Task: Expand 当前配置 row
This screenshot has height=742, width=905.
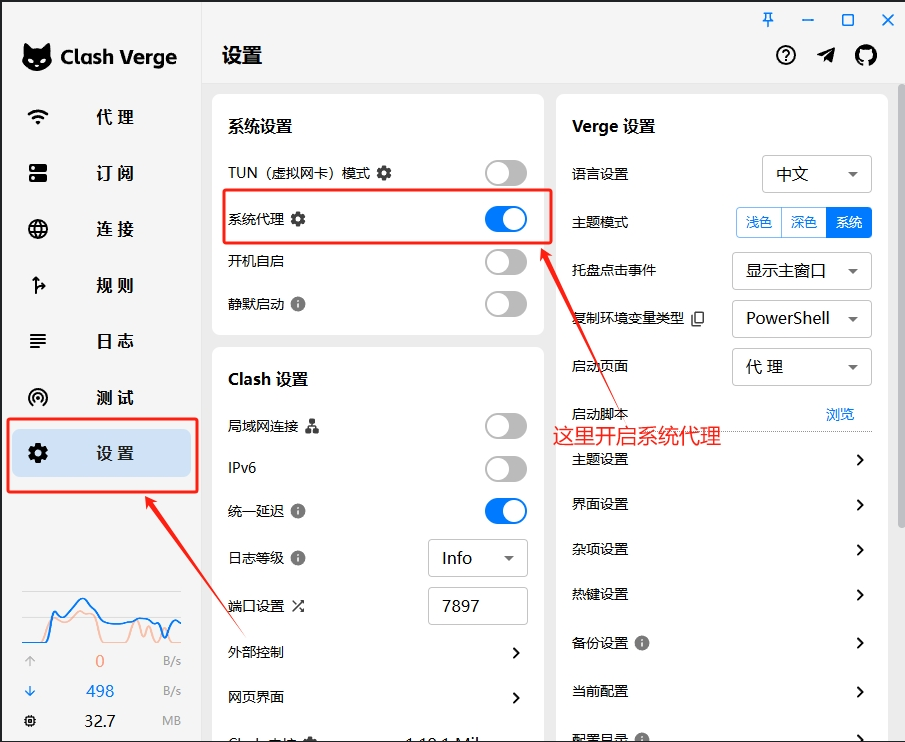Action: 721,691
